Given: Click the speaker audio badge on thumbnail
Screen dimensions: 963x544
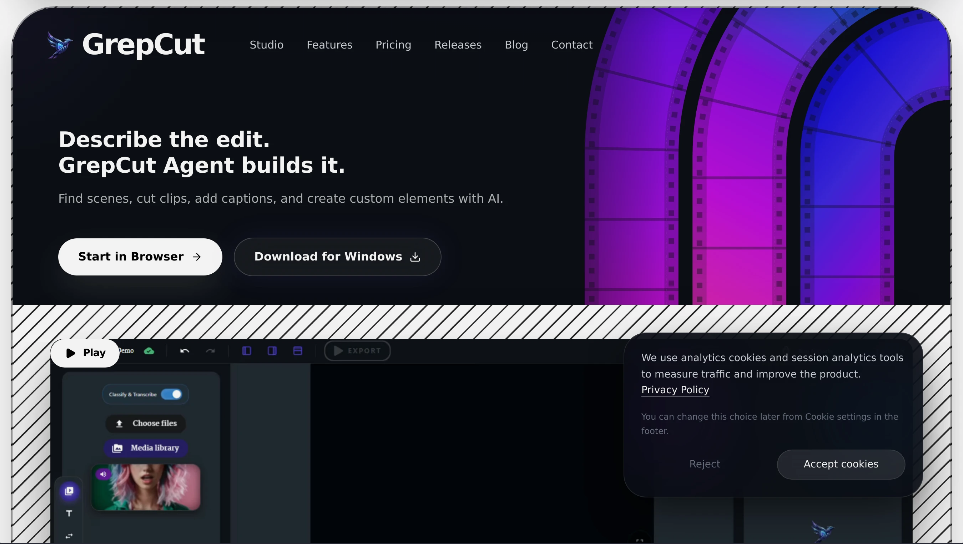Looking at the screenshot, I should 103,474.
